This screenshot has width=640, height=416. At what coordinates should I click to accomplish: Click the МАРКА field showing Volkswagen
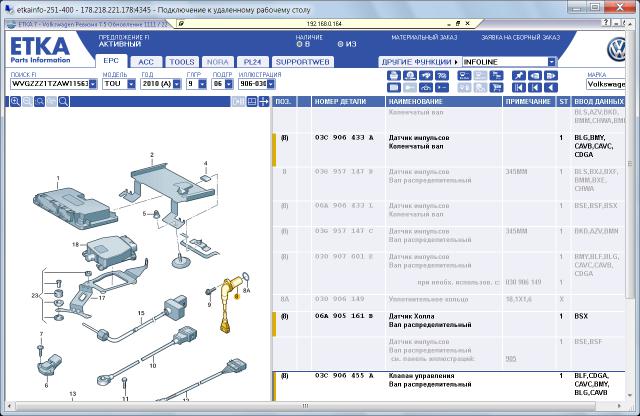tap(606, 84)
